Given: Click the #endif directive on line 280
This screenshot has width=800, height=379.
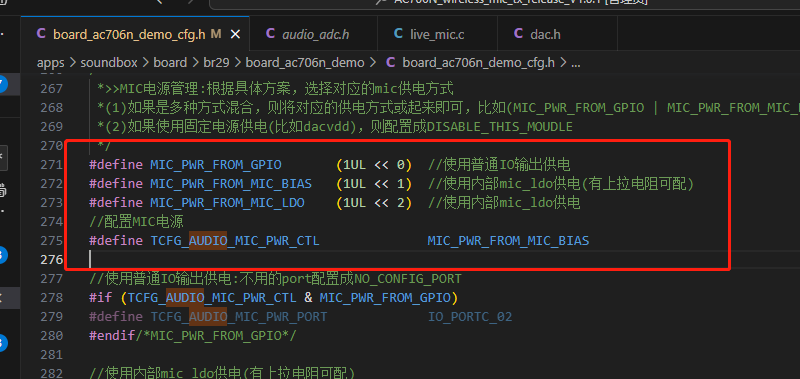Looking at the screenshot, I should (x=112, y=336).
